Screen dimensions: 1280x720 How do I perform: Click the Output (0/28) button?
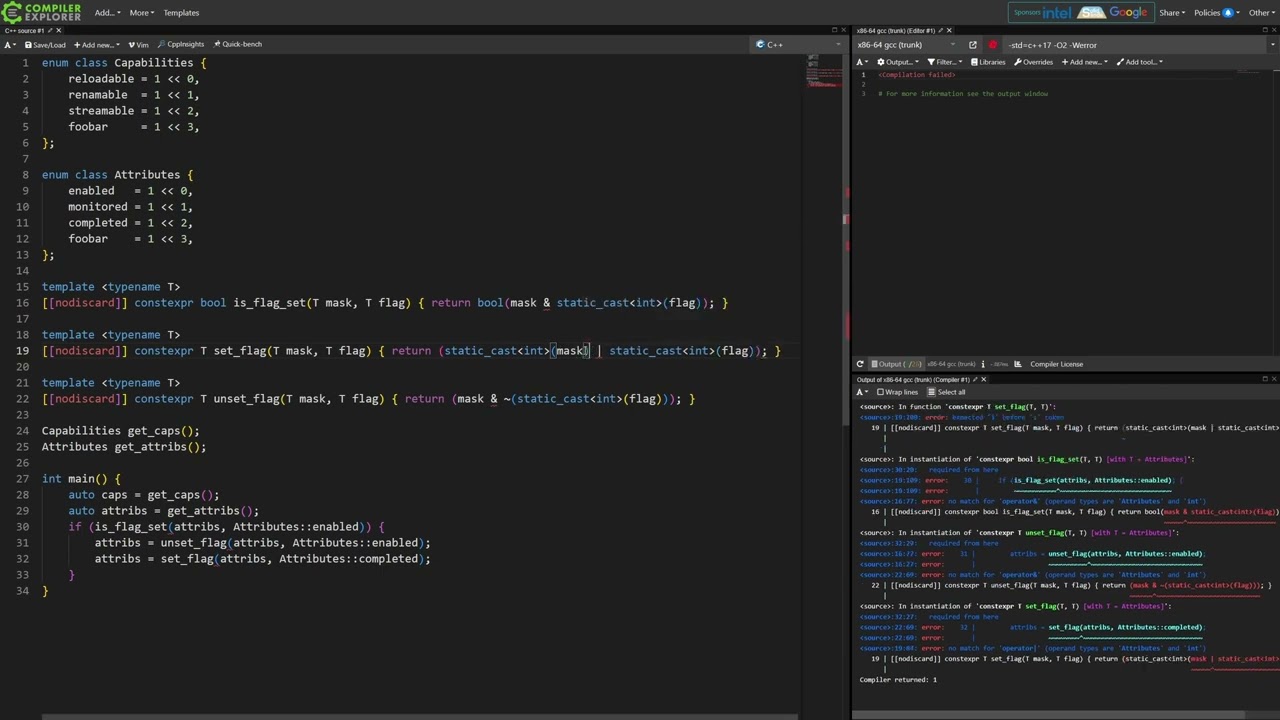click(895, 364)
